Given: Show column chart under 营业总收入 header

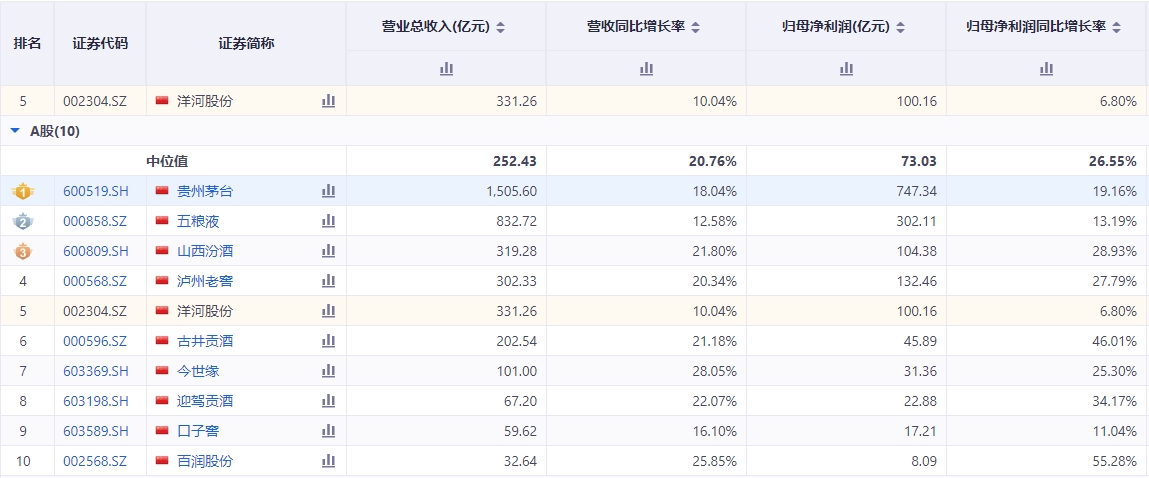Looking at the screenshot, I should tap(446, 68).
